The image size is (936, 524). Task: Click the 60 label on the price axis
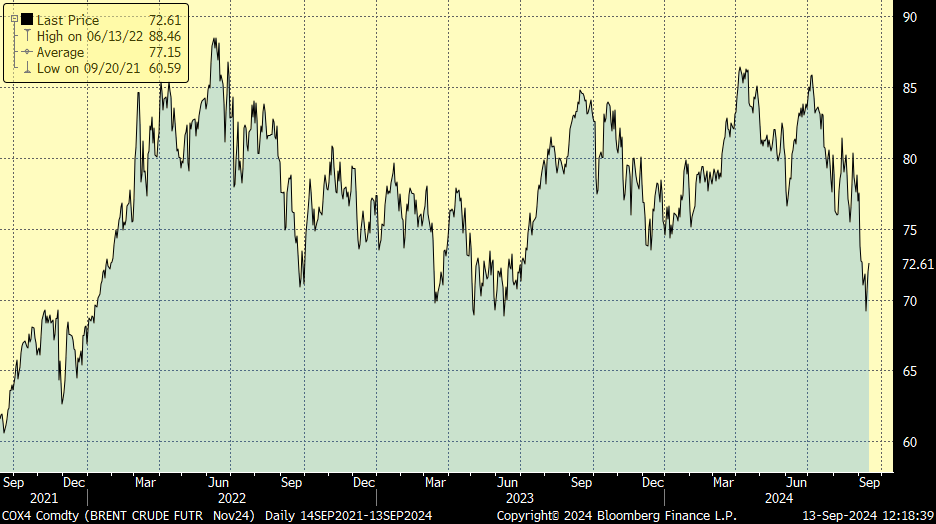click(910, 442)
